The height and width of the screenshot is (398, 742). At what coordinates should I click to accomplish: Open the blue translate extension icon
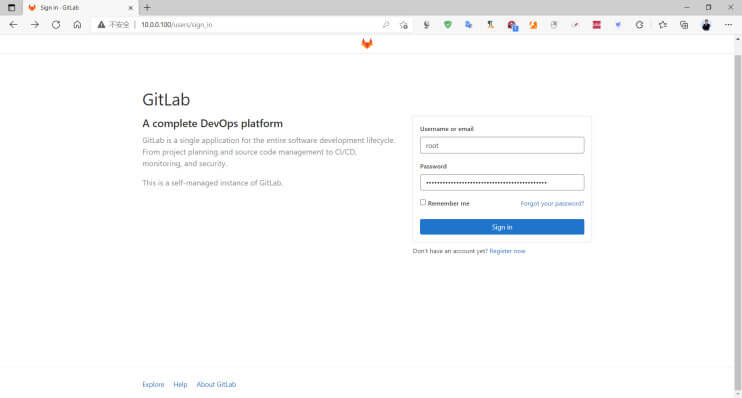tap(468, 25)
